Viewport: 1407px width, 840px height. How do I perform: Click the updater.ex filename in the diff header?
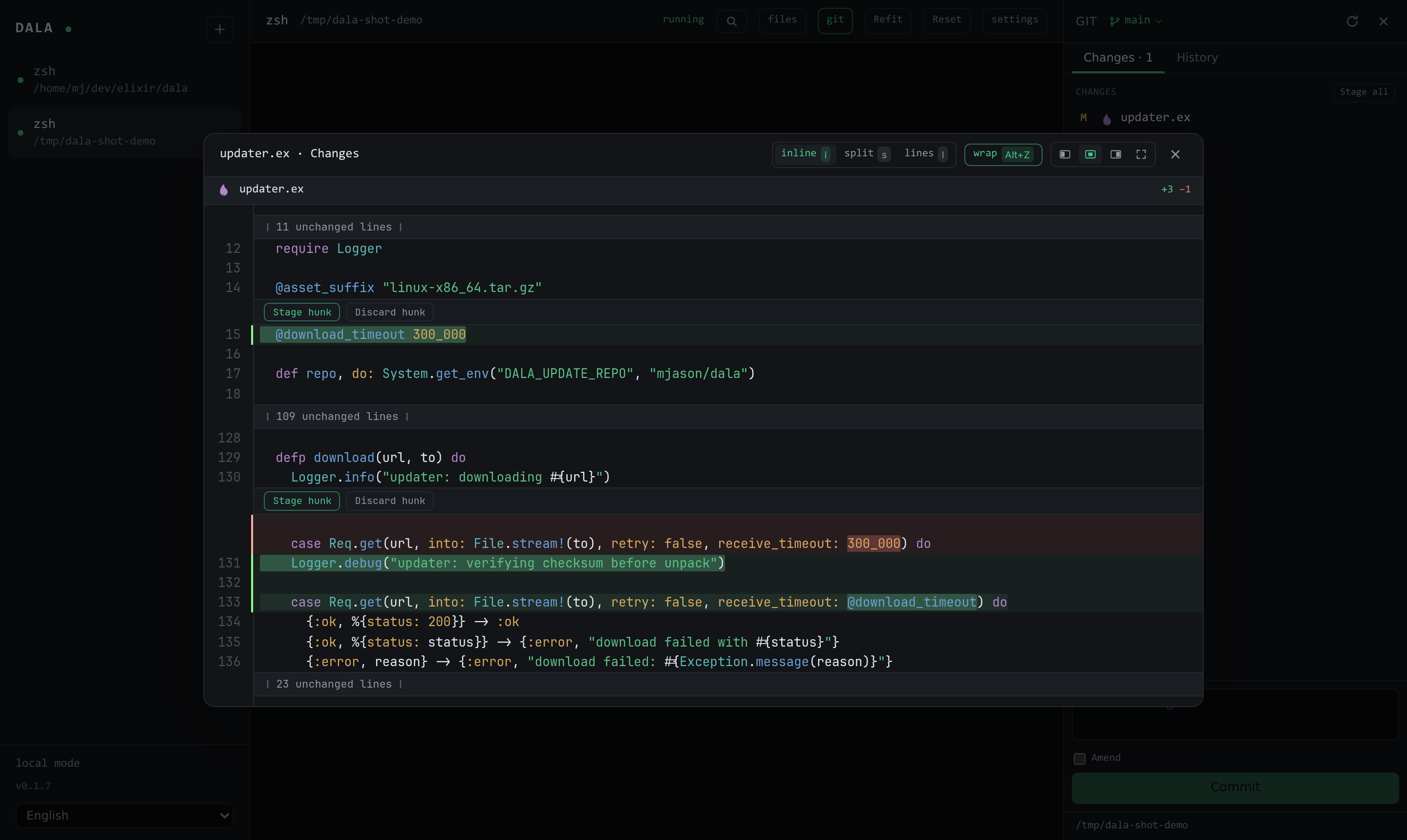[x=271, y=189]
